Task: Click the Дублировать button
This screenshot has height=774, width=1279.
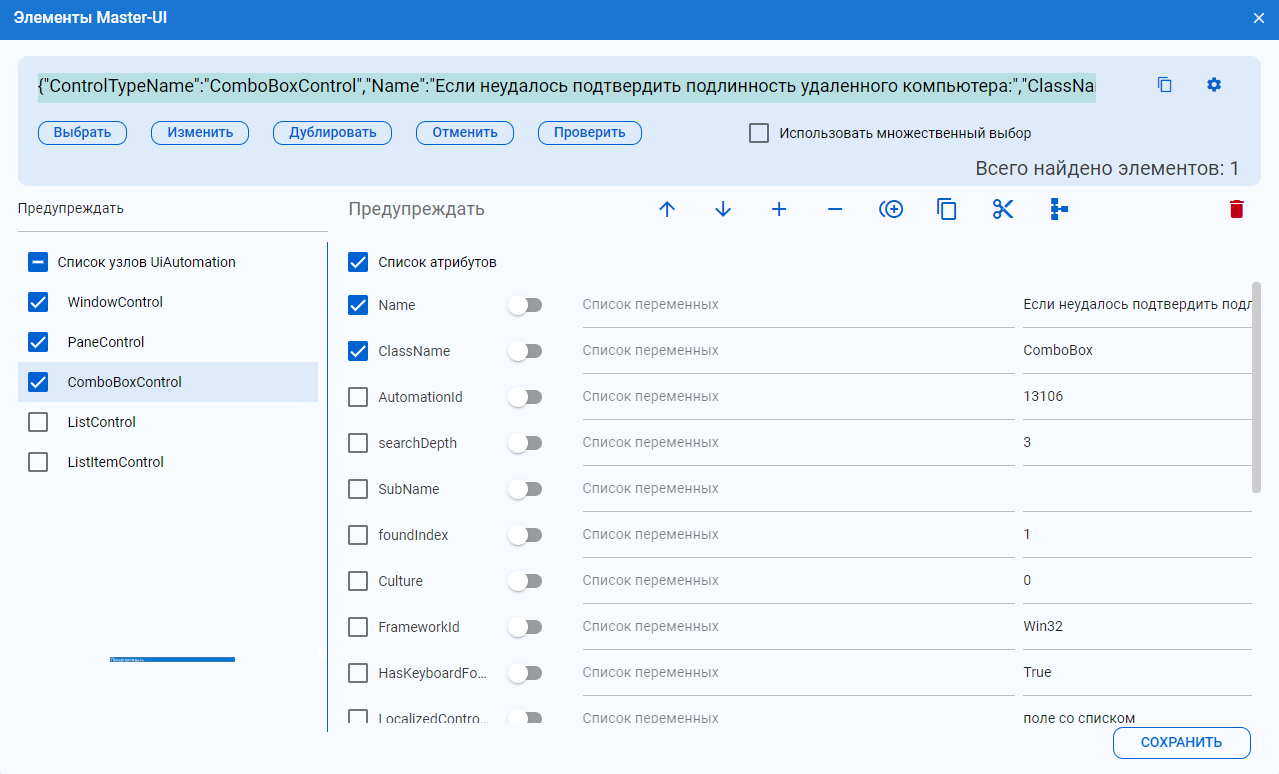Action: pos(332,133)
